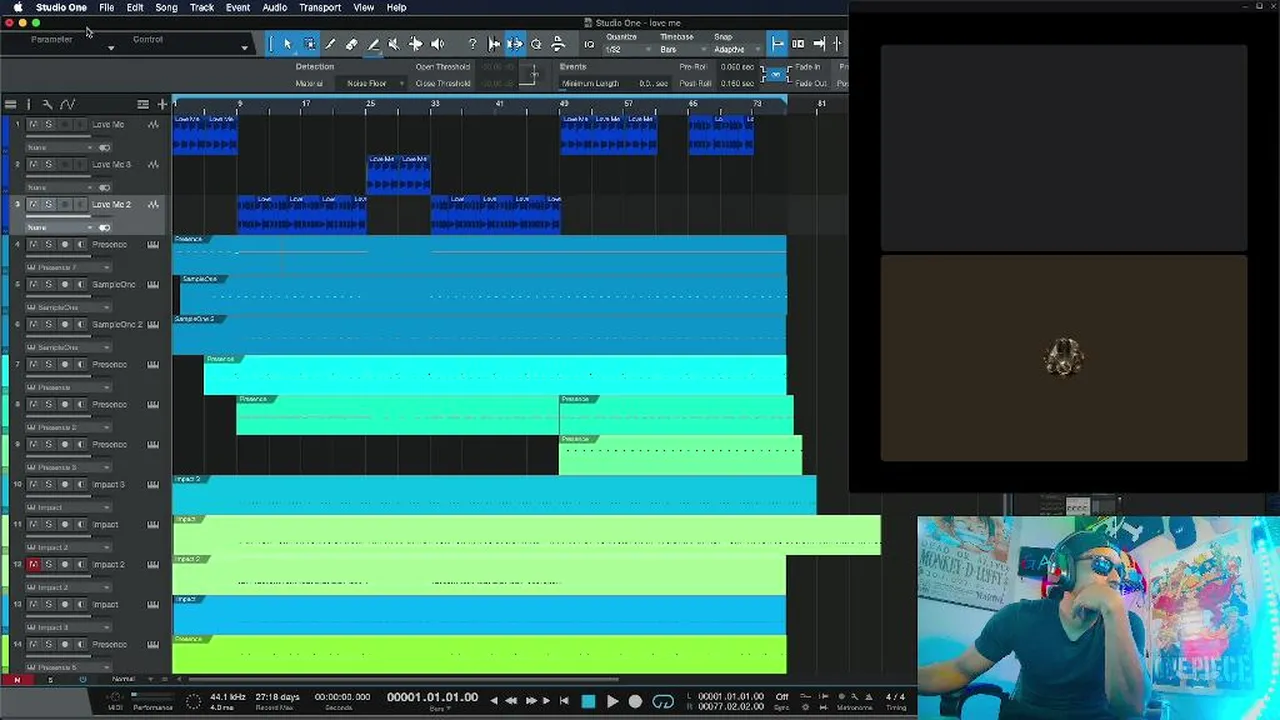Unmute track 12 Impact 2
The height and width of the screenshot is (720, 1280).
tap(33, 565)
